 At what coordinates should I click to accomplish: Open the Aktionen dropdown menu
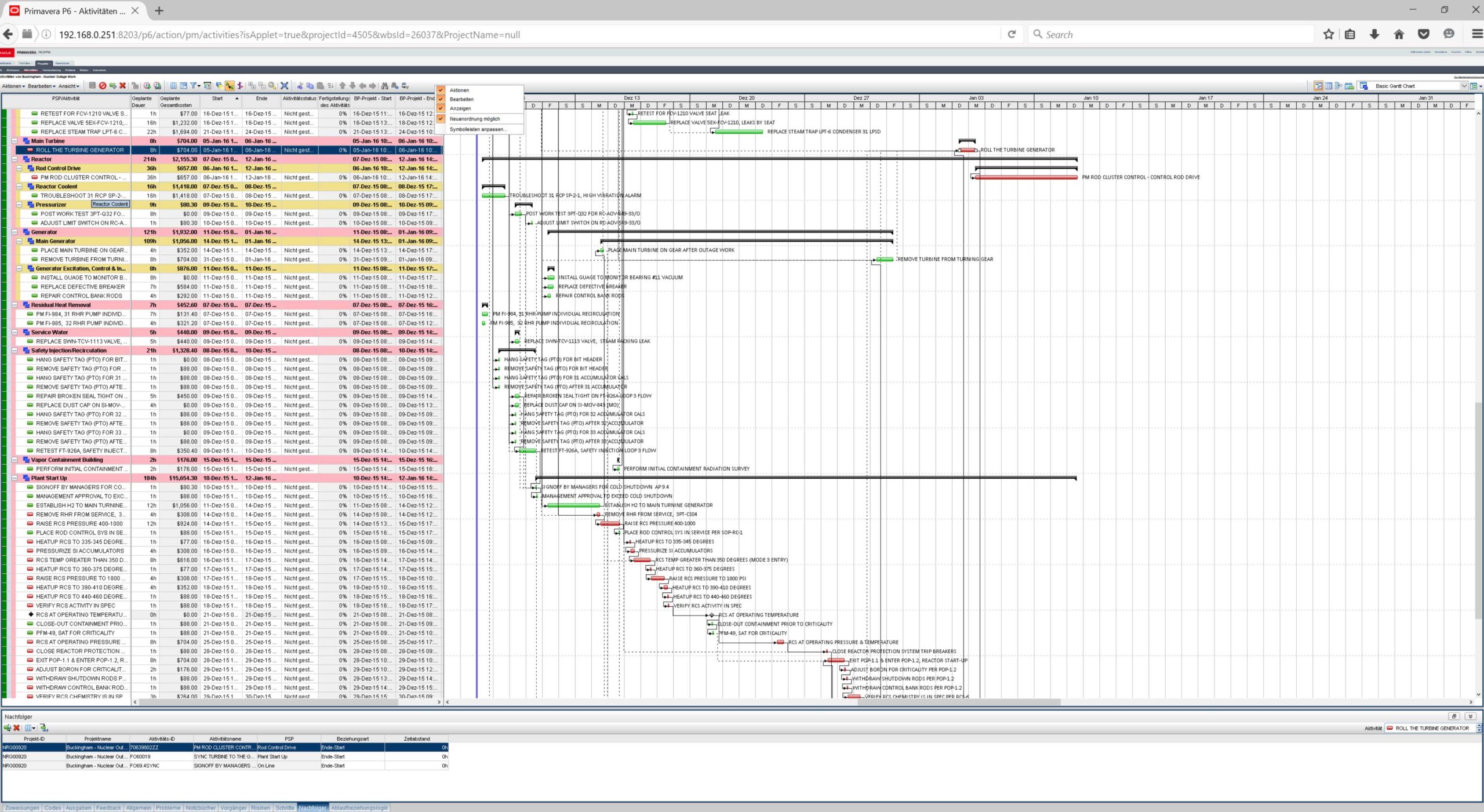(13, 86)
